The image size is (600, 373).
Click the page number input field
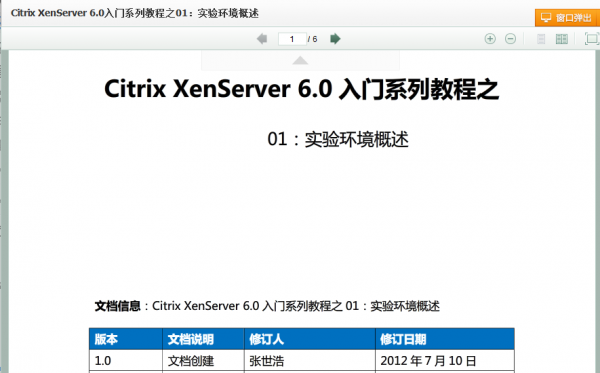point(292,39)
